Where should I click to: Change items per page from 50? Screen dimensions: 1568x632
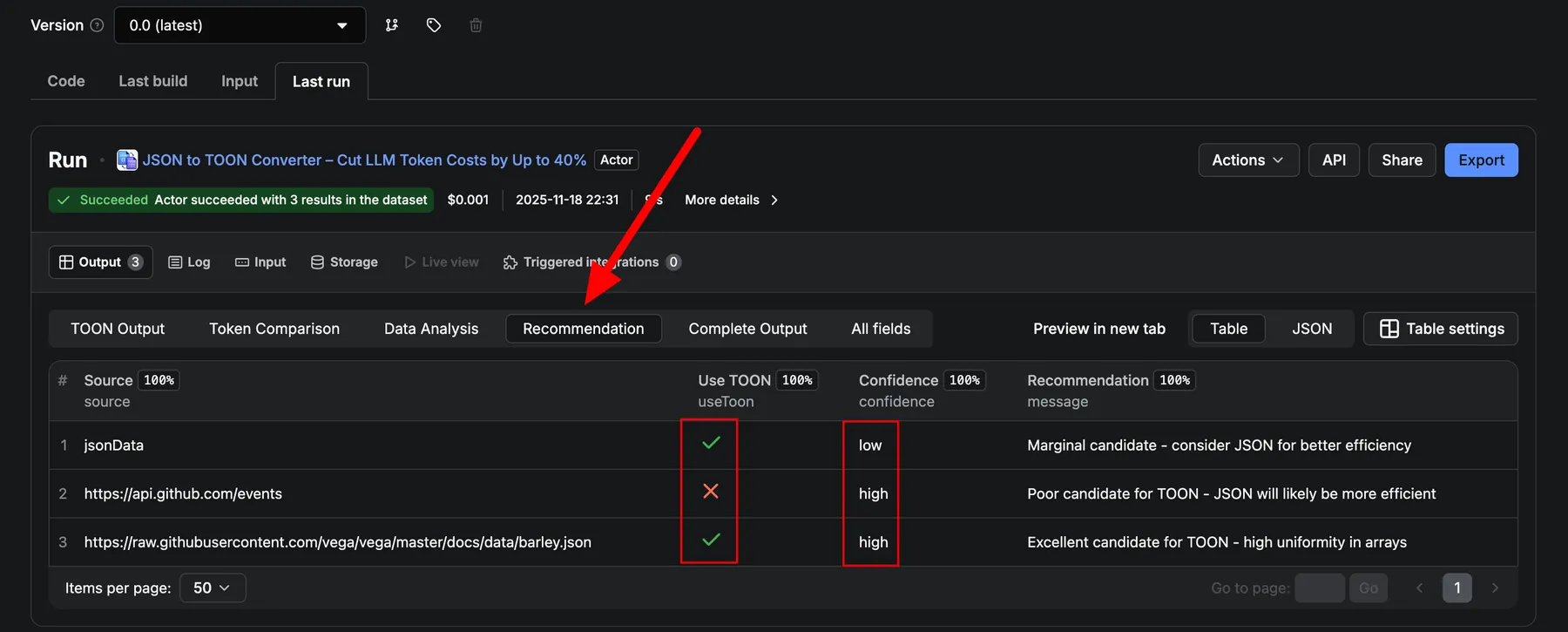[213, 588]
